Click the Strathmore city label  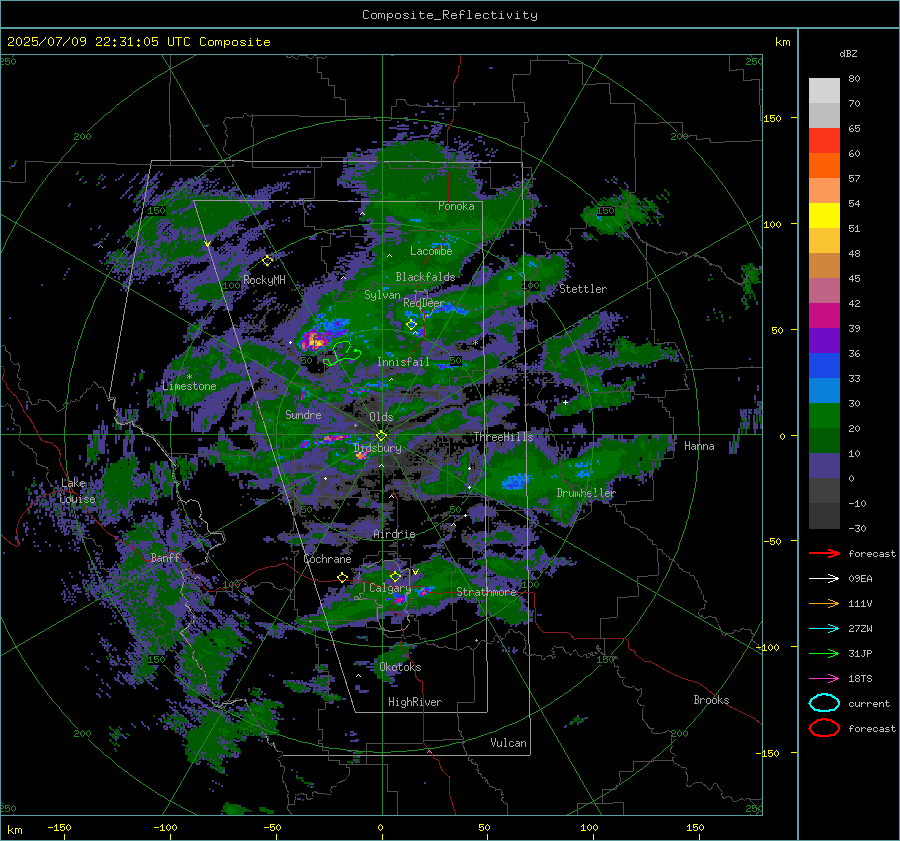[487, 592]
